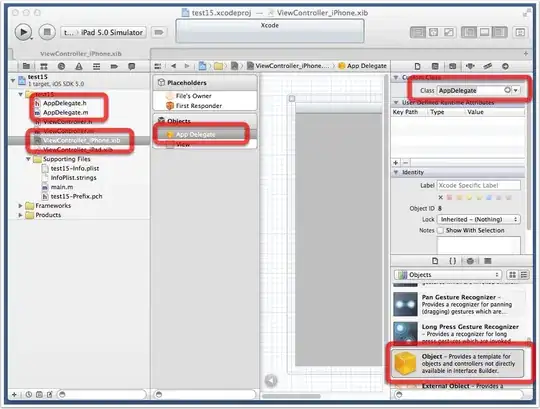Screen dimensions: 540x409
Task: Remove a user defined runtime attribute
Action: 405,162
